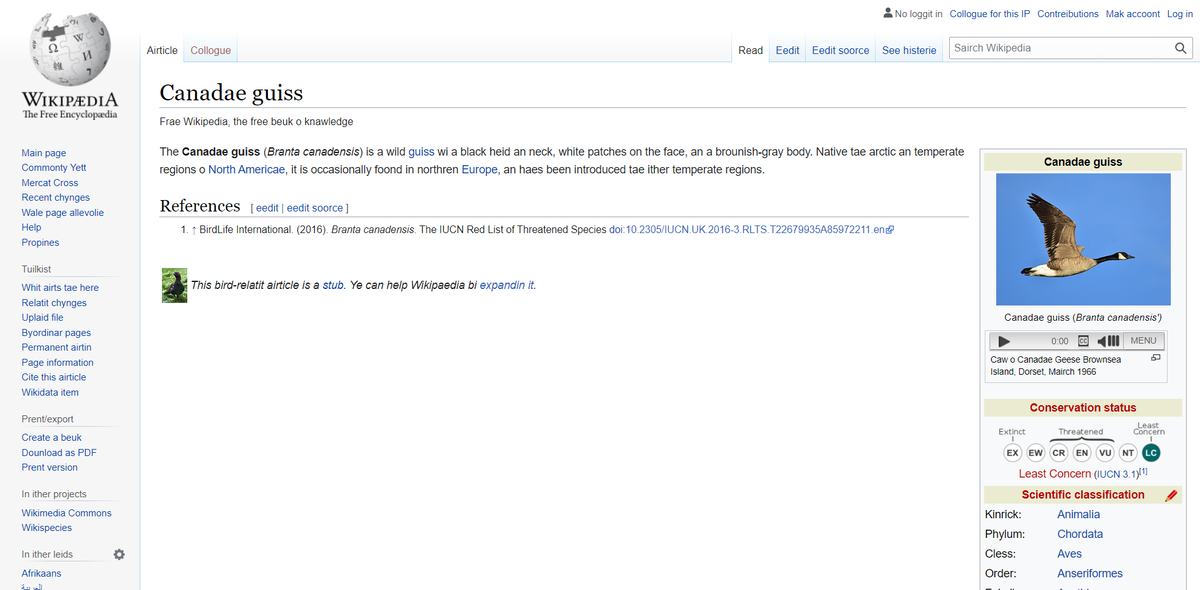1200x590 pixels.
Task: Open Animalia classification link
Action: [1078, 515]
